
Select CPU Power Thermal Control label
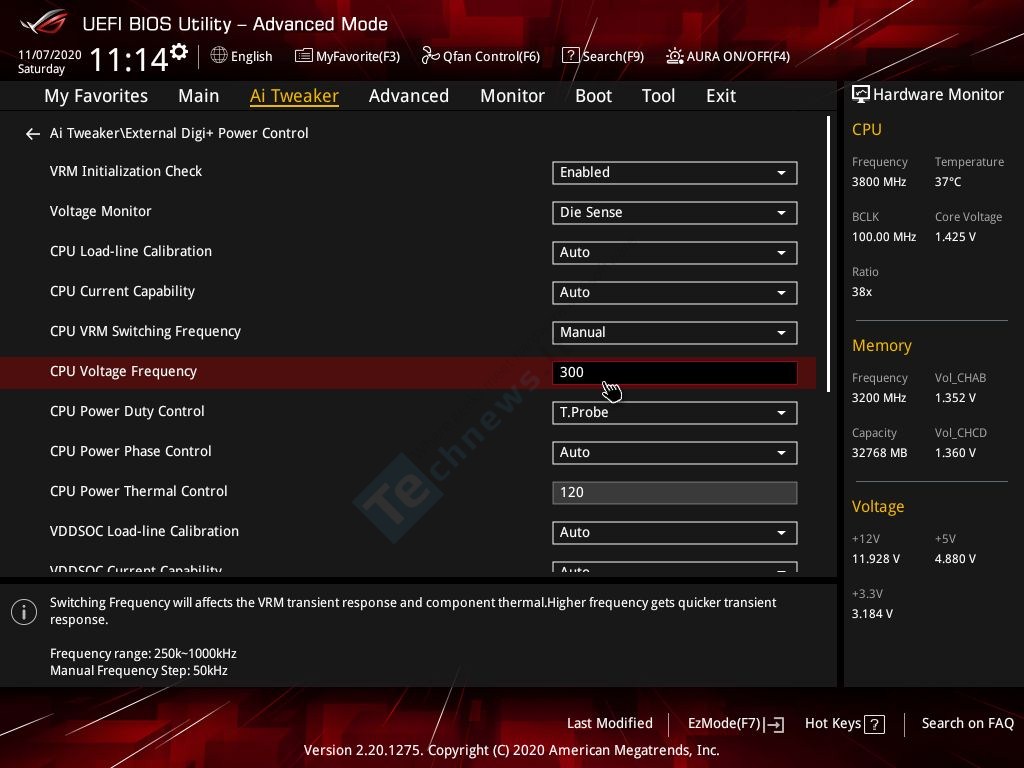pyautogui.click(x=138, y=491)
